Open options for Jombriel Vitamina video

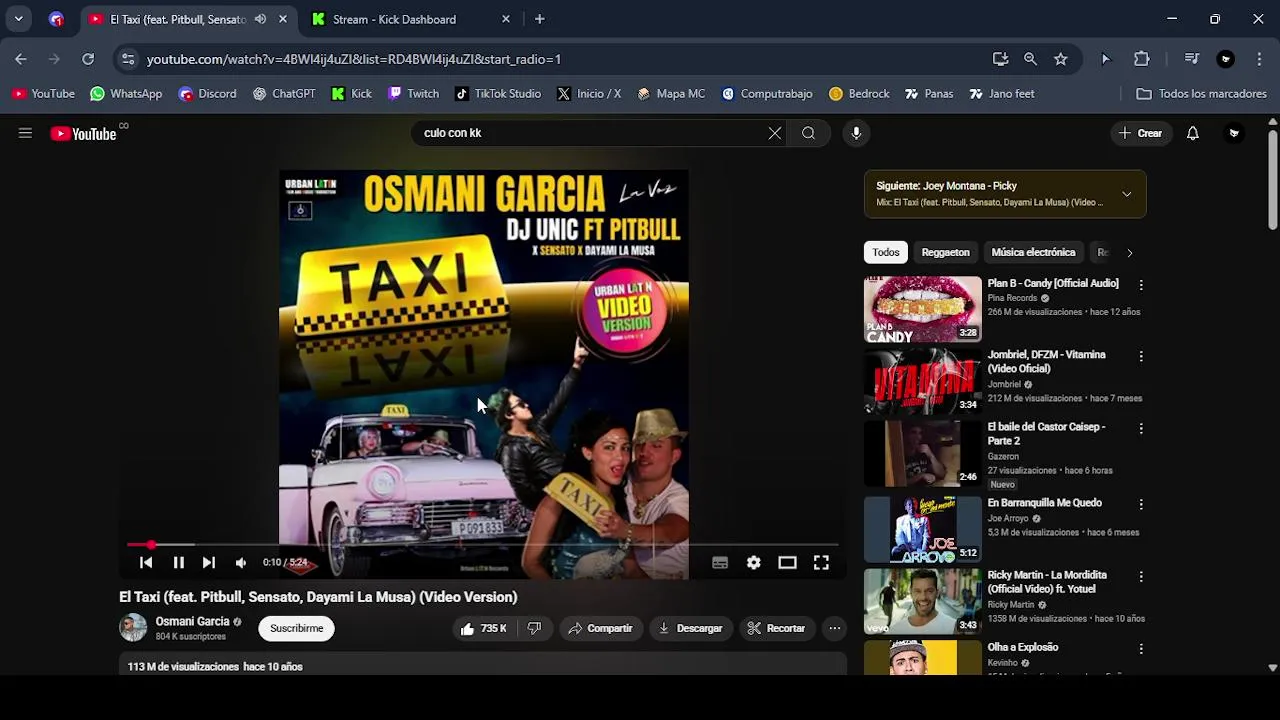[1141, 356]
